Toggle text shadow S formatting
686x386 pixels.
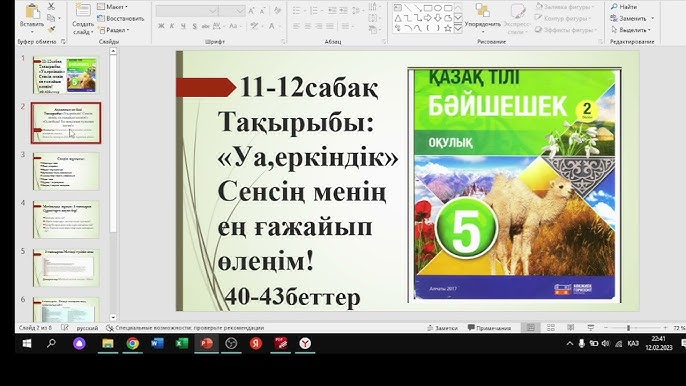click(x=194, y=26)
